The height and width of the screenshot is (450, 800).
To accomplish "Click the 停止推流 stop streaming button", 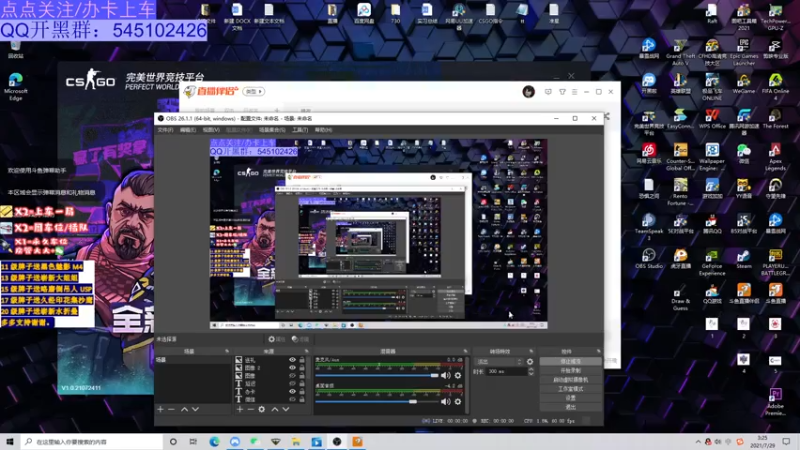I will coord(570,361).
